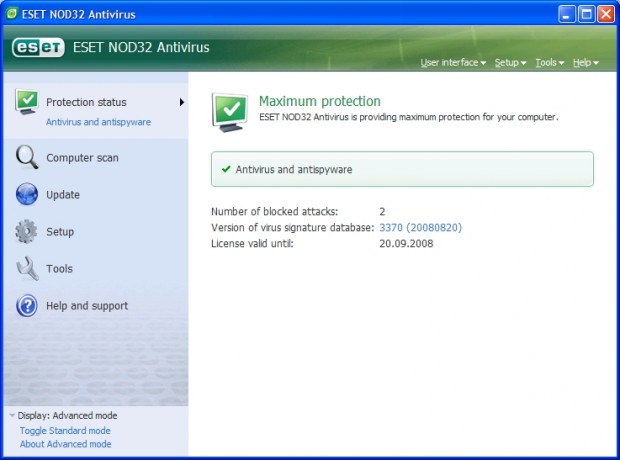Click the License valid until label
The width and height of the screenshot is (620, 460).
[x=252, y=243]
